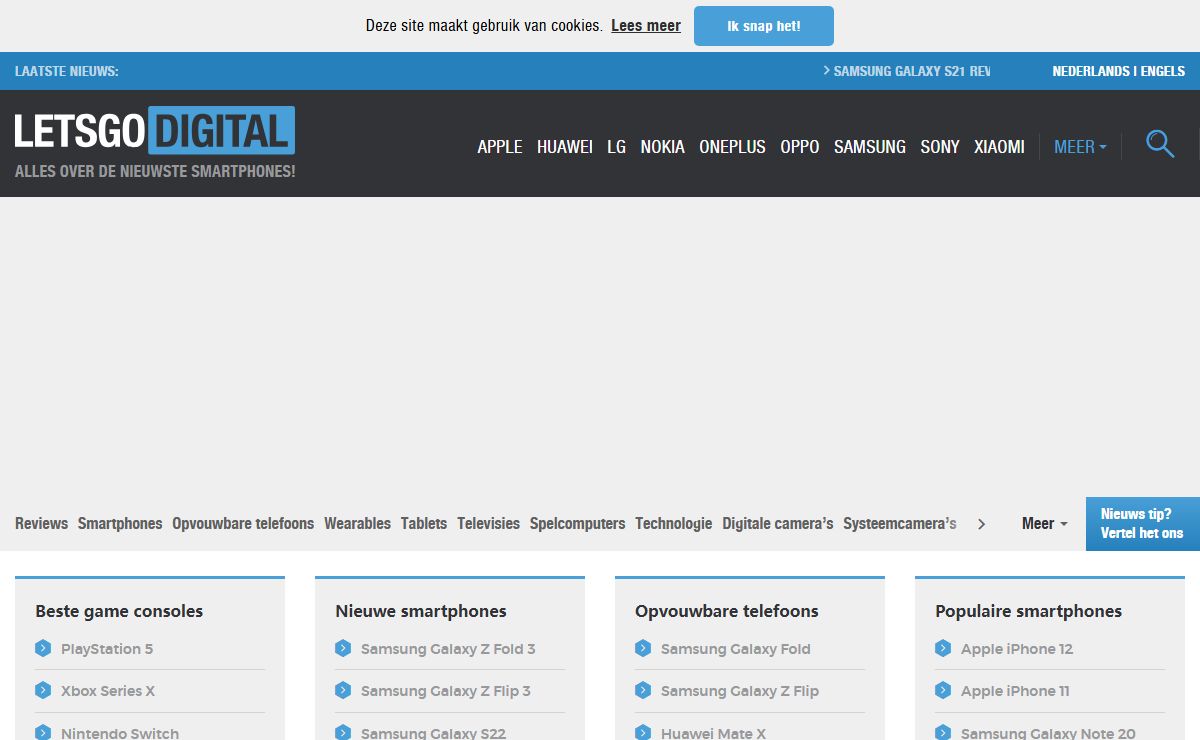Viewport: 1200px width, 740px height.
Task: Select NOKIA in the brand navigation
Action: point(662,147)
